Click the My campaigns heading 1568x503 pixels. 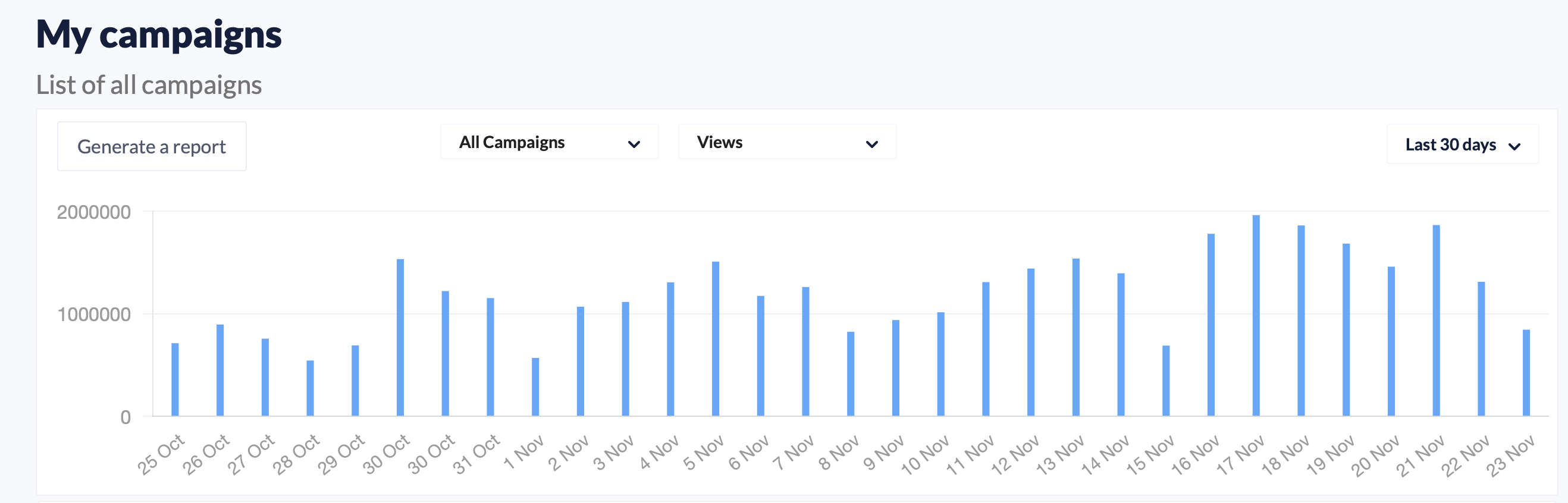(159, 34)
